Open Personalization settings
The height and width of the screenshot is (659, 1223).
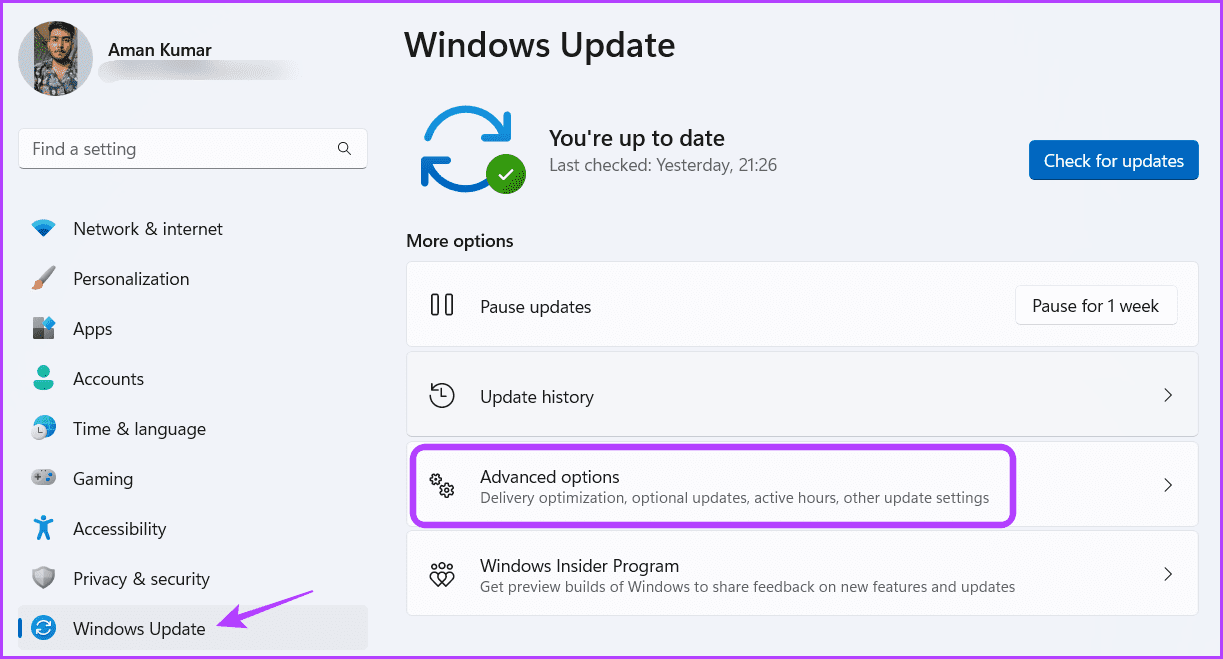193,279
